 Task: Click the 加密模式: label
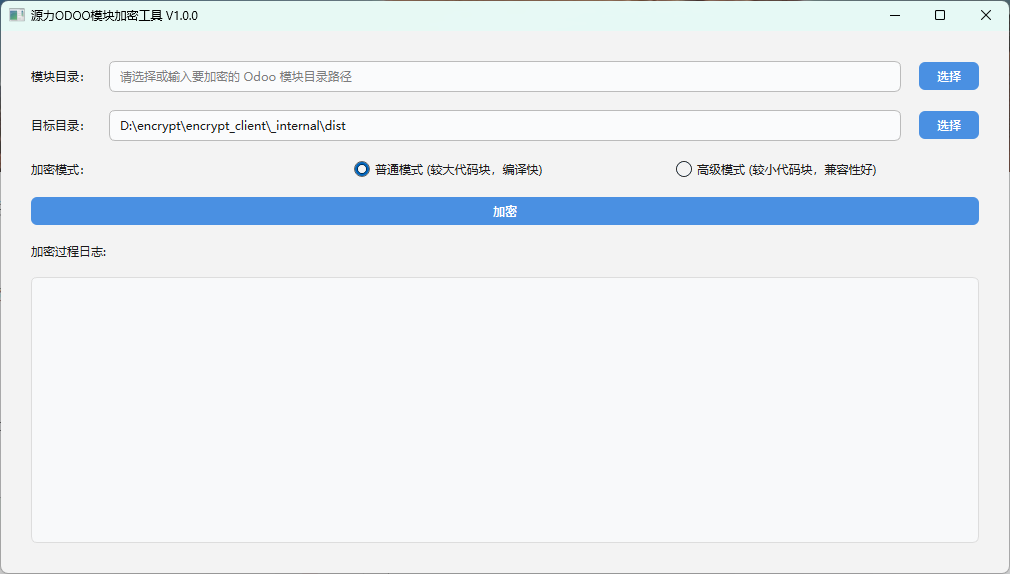(57, 170)
